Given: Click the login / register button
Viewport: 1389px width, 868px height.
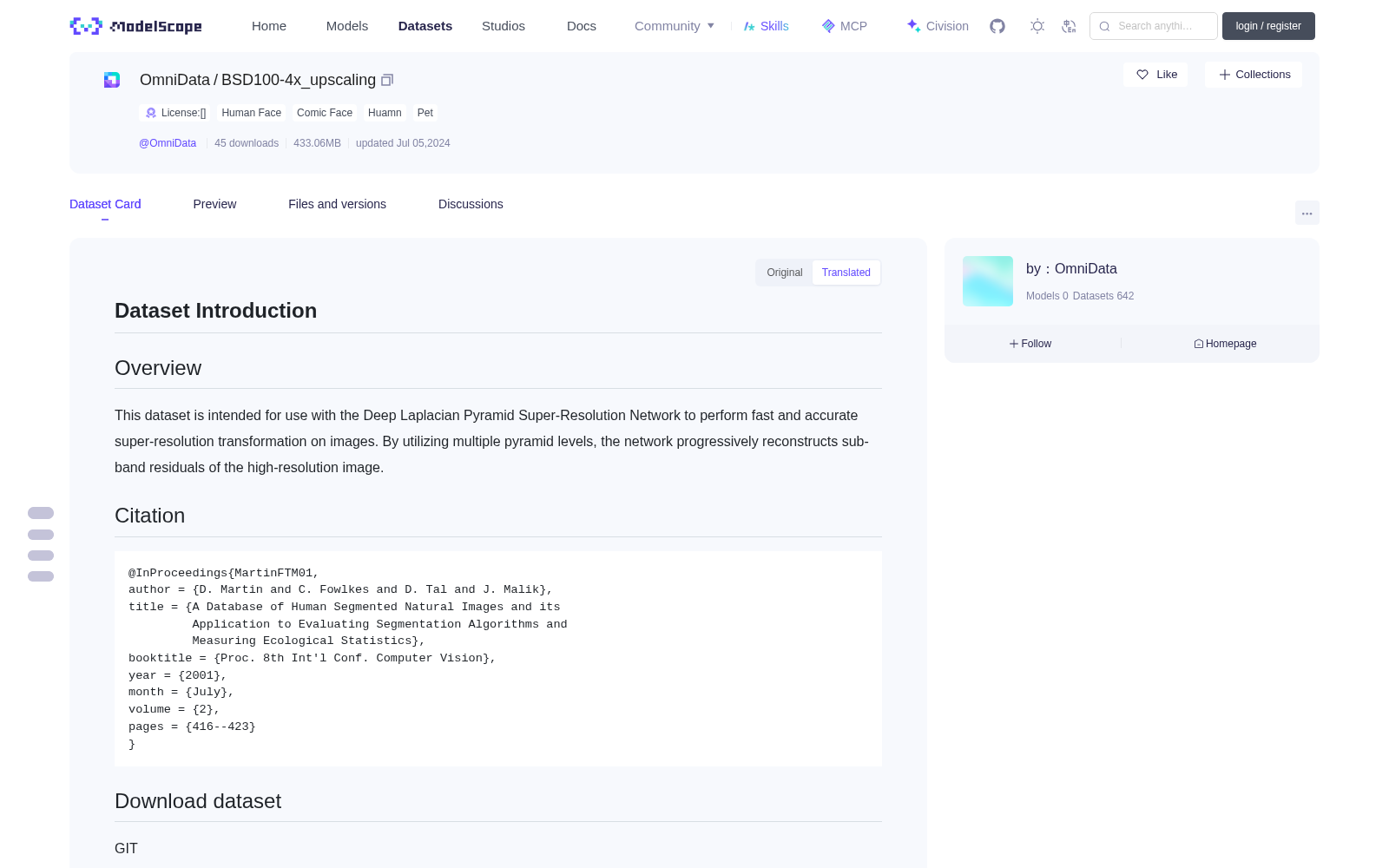Looking at the screenshot, I should pos(1268,26).
